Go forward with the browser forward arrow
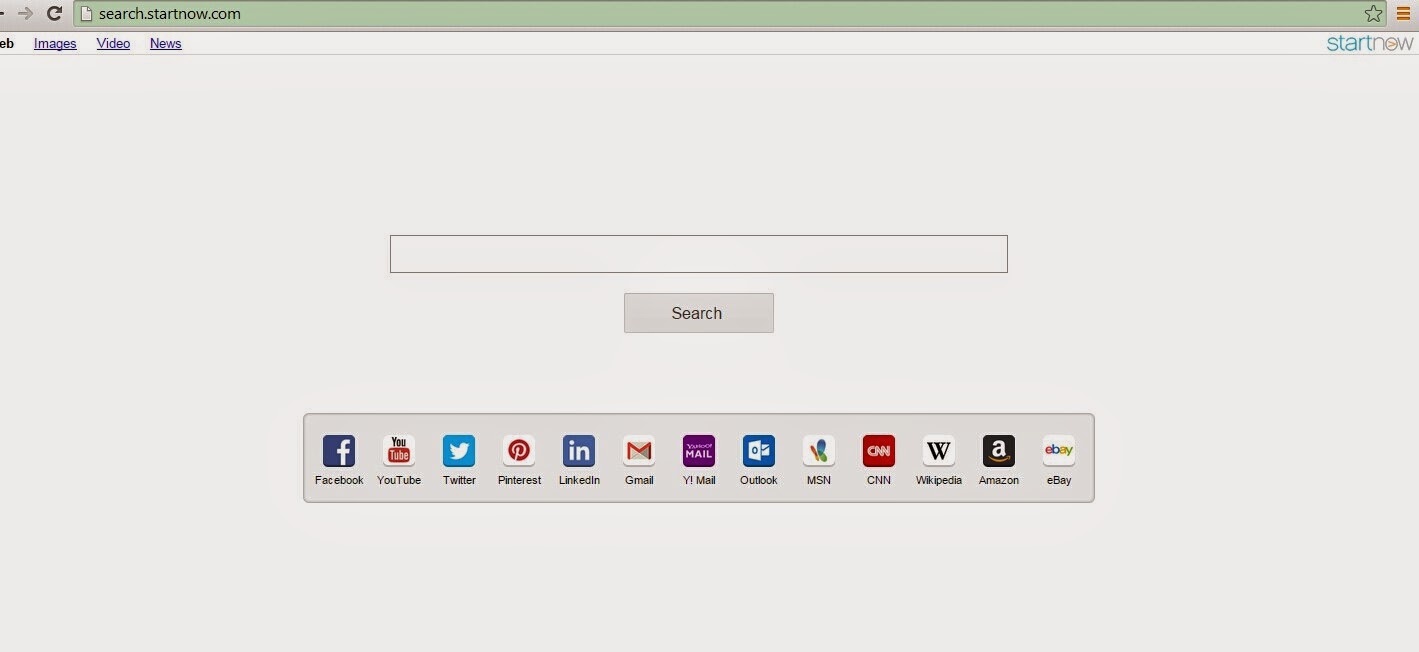Viewport: 1419px width, 652px height. 25,14
